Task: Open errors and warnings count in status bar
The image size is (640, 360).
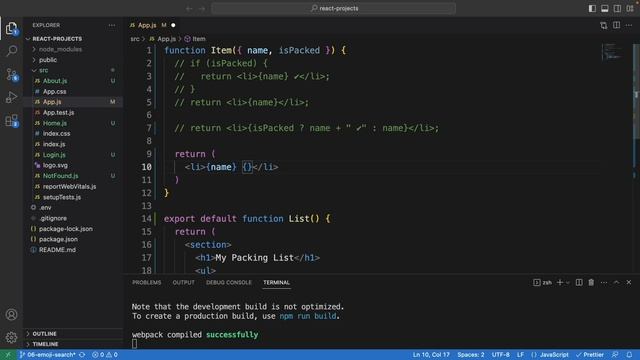Action: tap(105, 355)
